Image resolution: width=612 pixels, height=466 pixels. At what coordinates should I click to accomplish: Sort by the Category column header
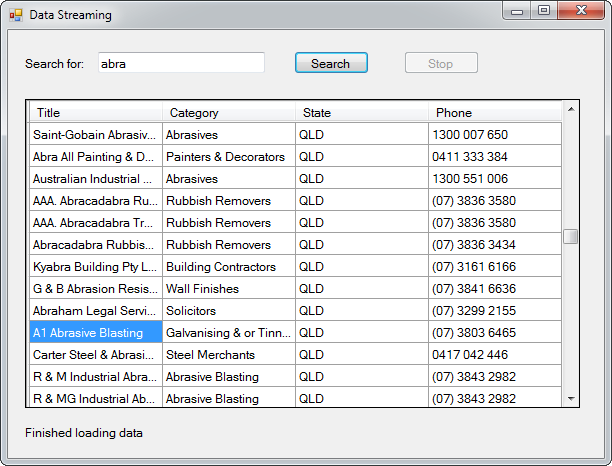click(229, 113)
